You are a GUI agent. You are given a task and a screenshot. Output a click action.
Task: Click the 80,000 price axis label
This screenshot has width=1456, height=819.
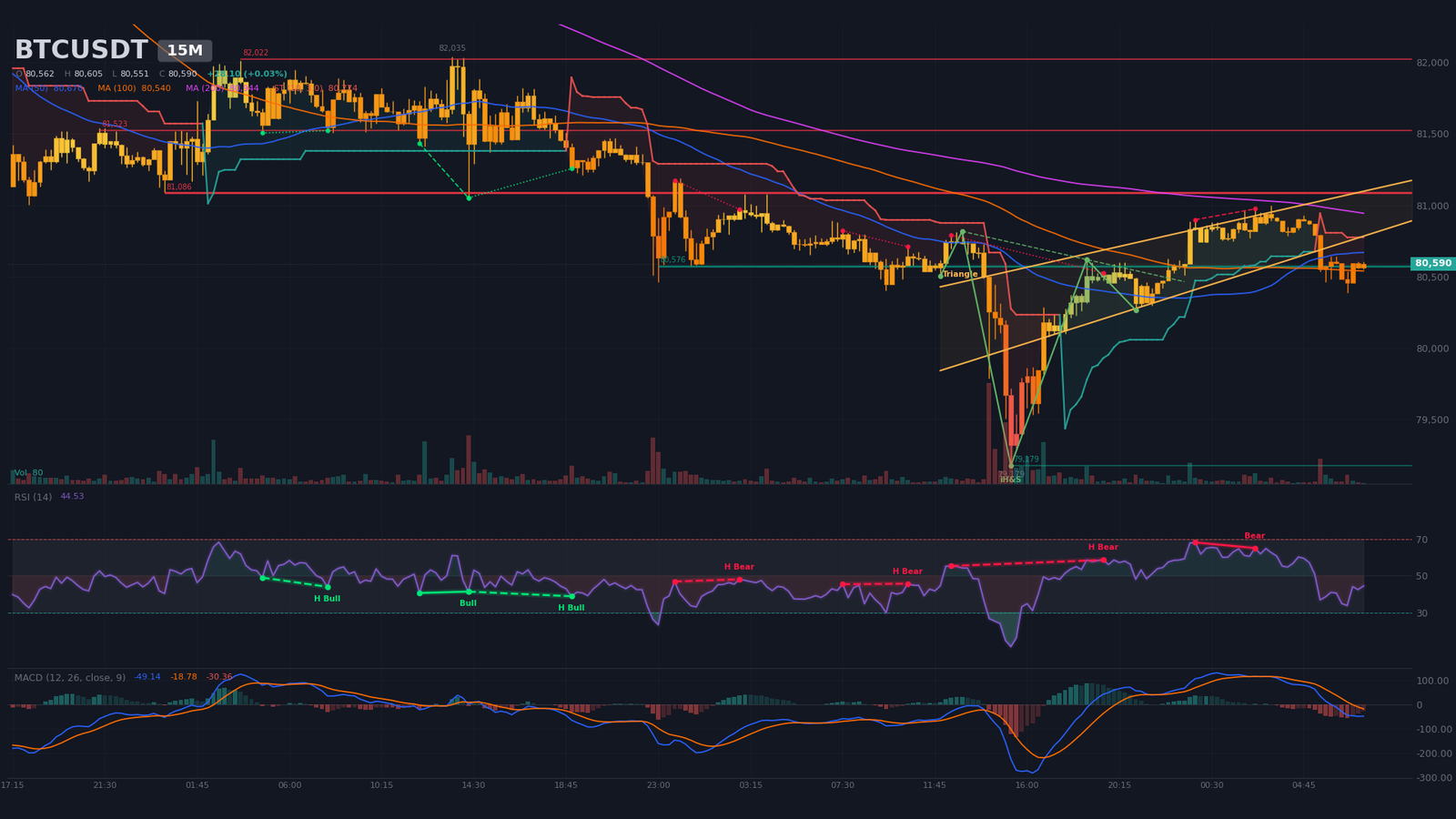point(1432,349)
